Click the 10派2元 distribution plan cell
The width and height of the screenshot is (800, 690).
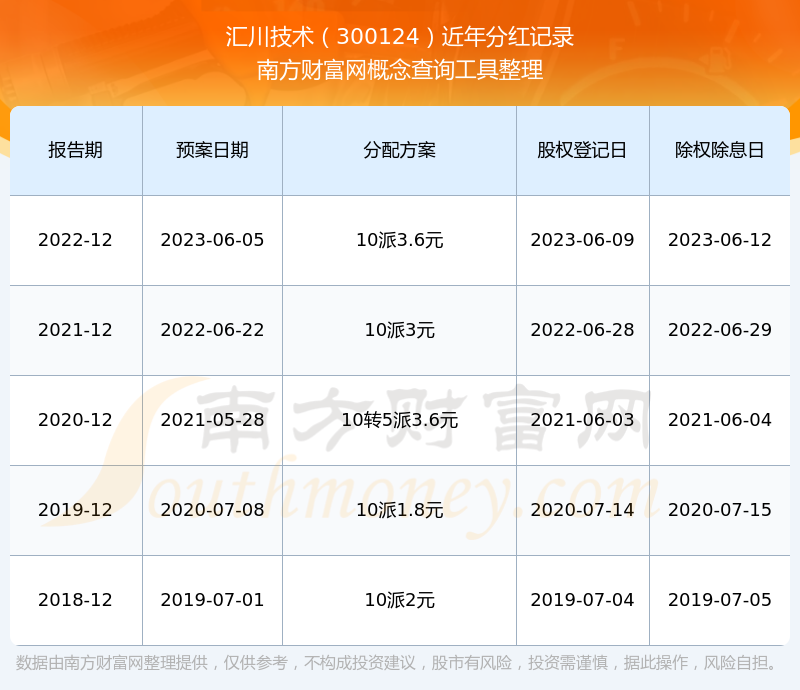[x=399, y=600]
